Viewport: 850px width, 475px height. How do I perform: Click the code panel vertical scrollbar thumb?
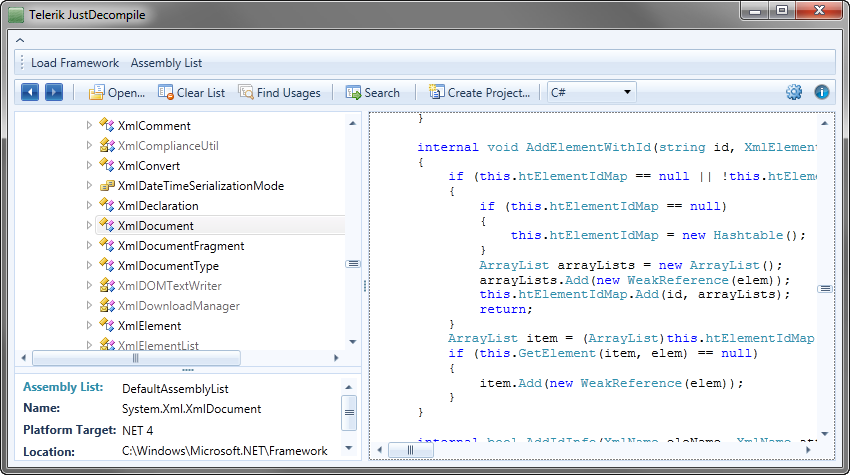point(825,289)
